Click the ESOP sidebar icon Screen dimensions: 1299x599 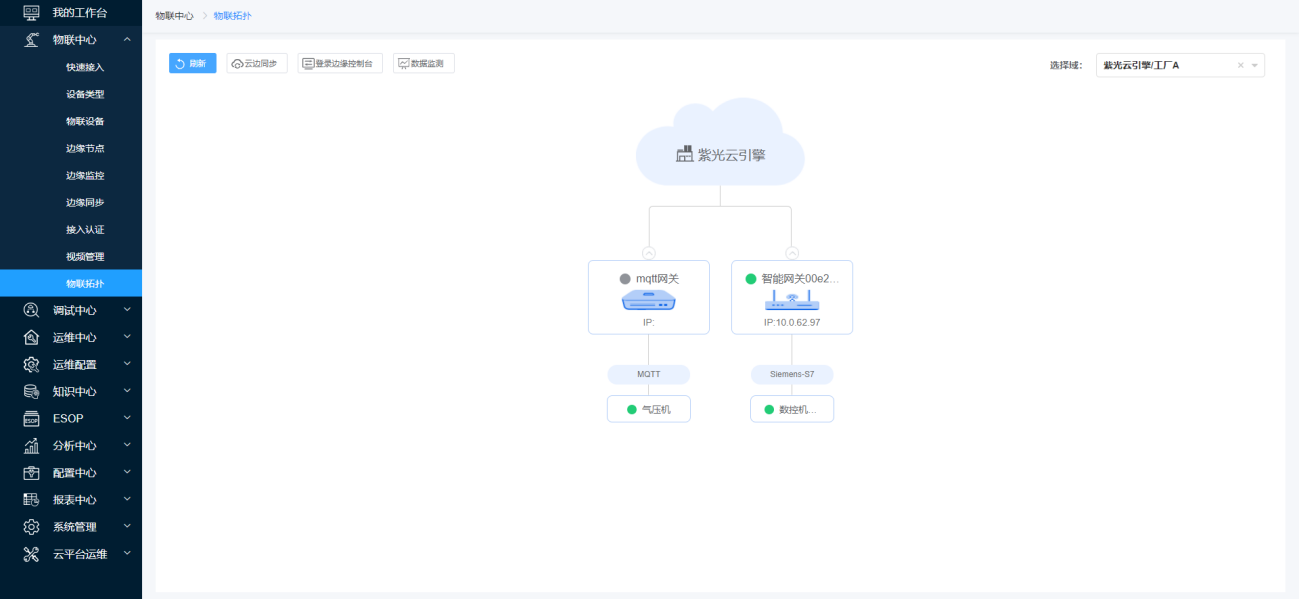(31, 418)
